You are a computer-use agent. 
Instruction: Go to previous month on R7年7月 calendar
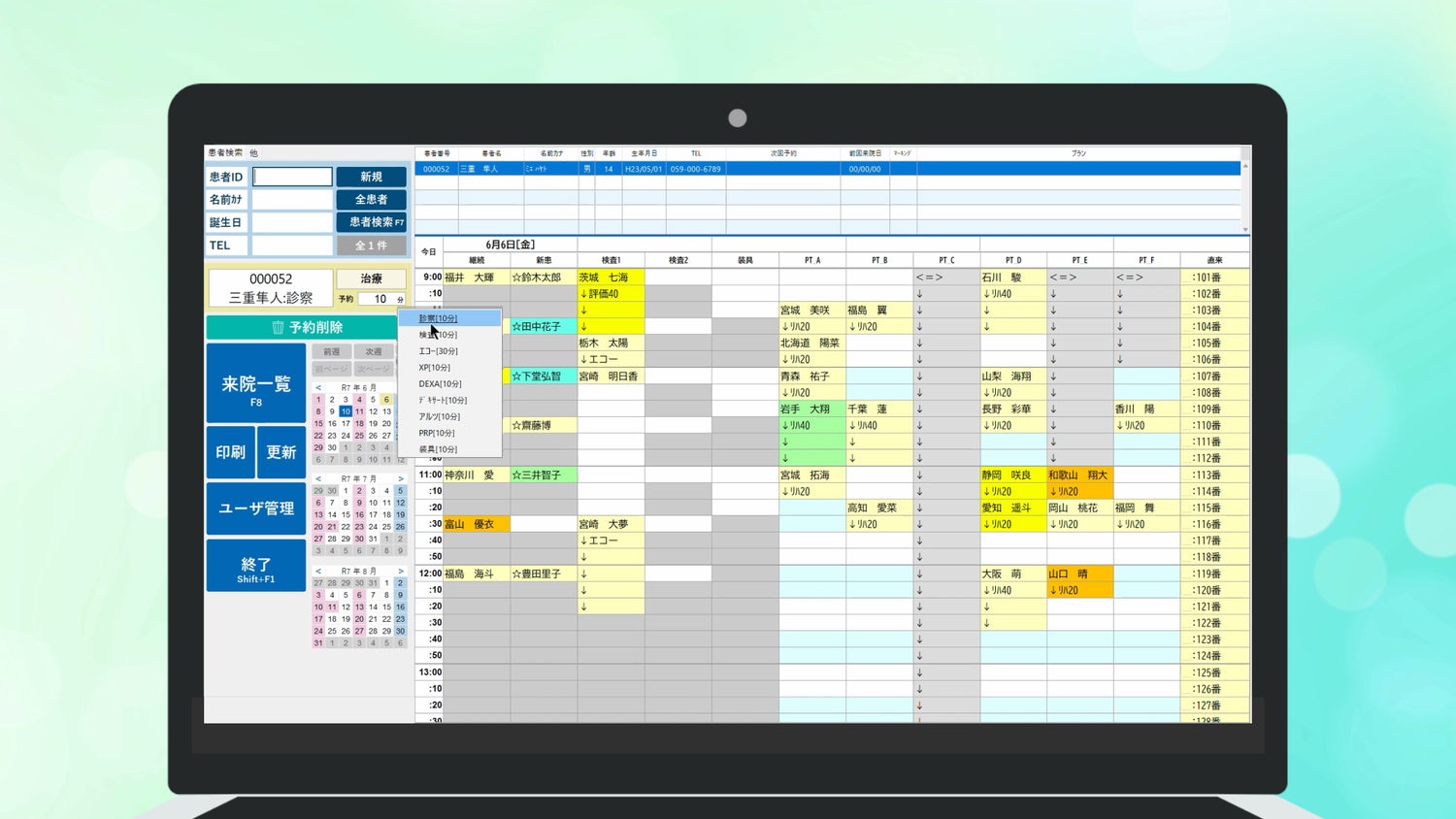point(318,478)
